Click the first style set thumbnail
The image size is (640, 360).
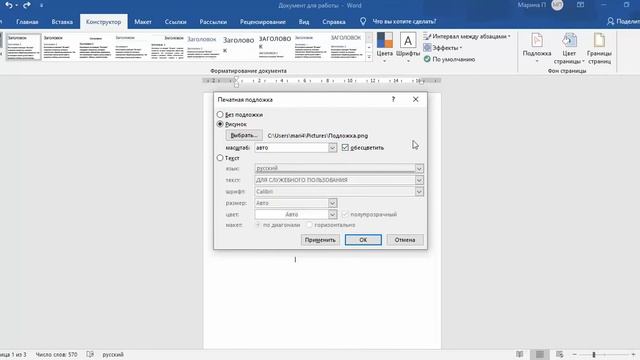point(23,47)
